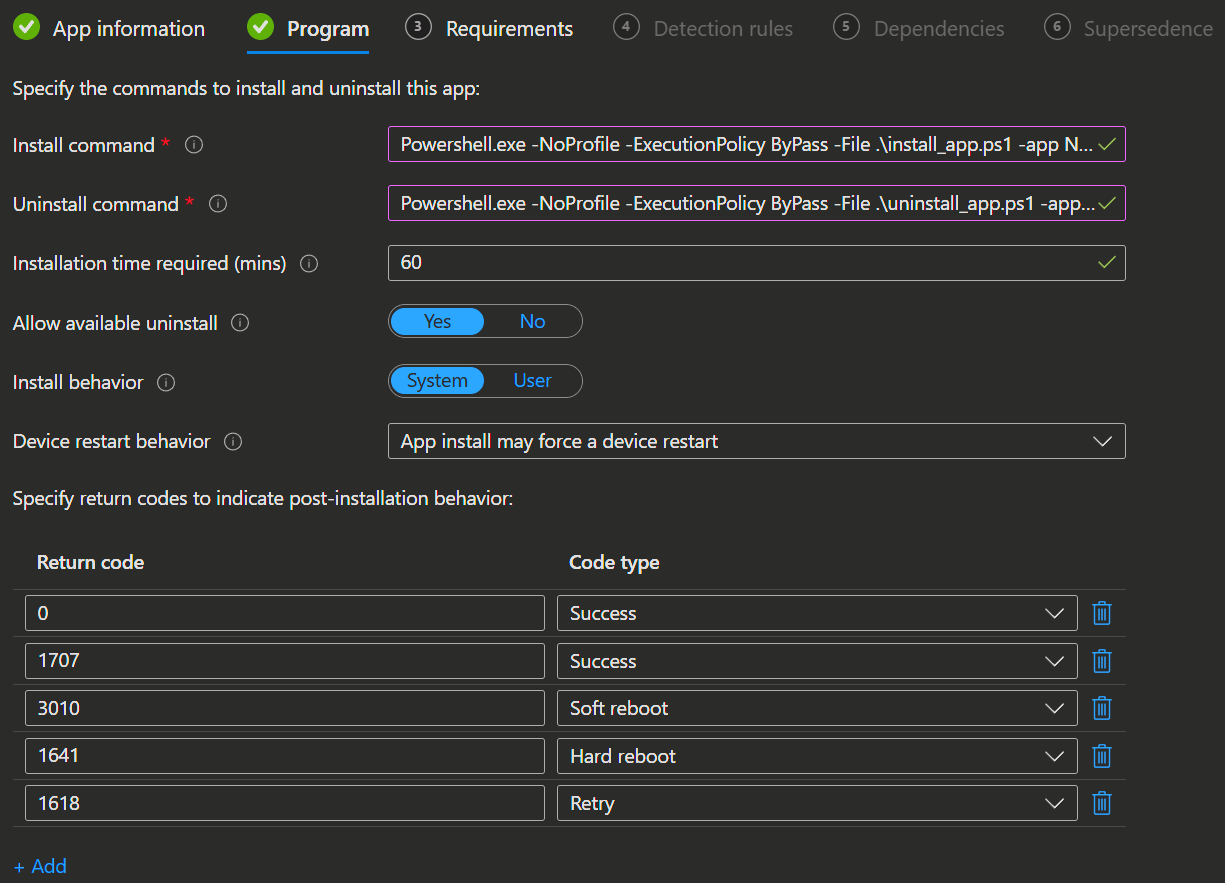Set Allow available uninstall to No
Screen dimensions: 1225x883
coord(532,321)
